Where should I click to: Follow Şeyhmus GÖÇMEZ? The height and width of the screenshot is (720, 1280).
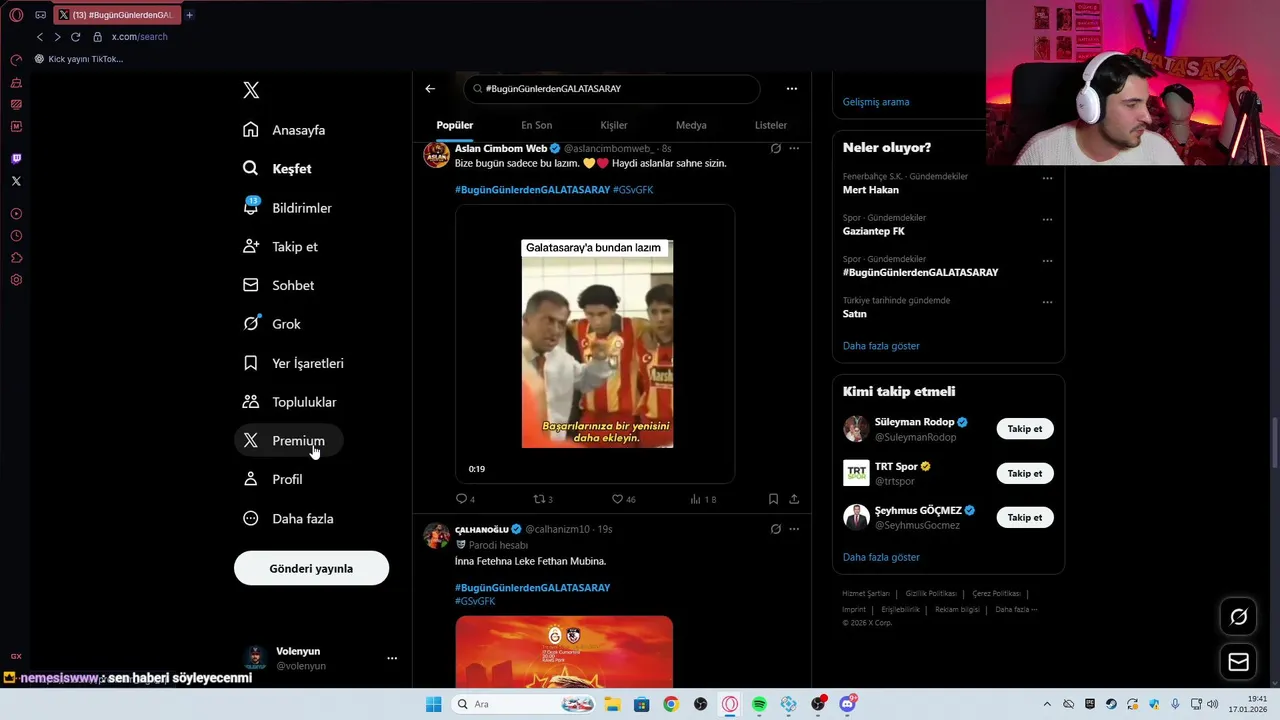pos(1025,517)
